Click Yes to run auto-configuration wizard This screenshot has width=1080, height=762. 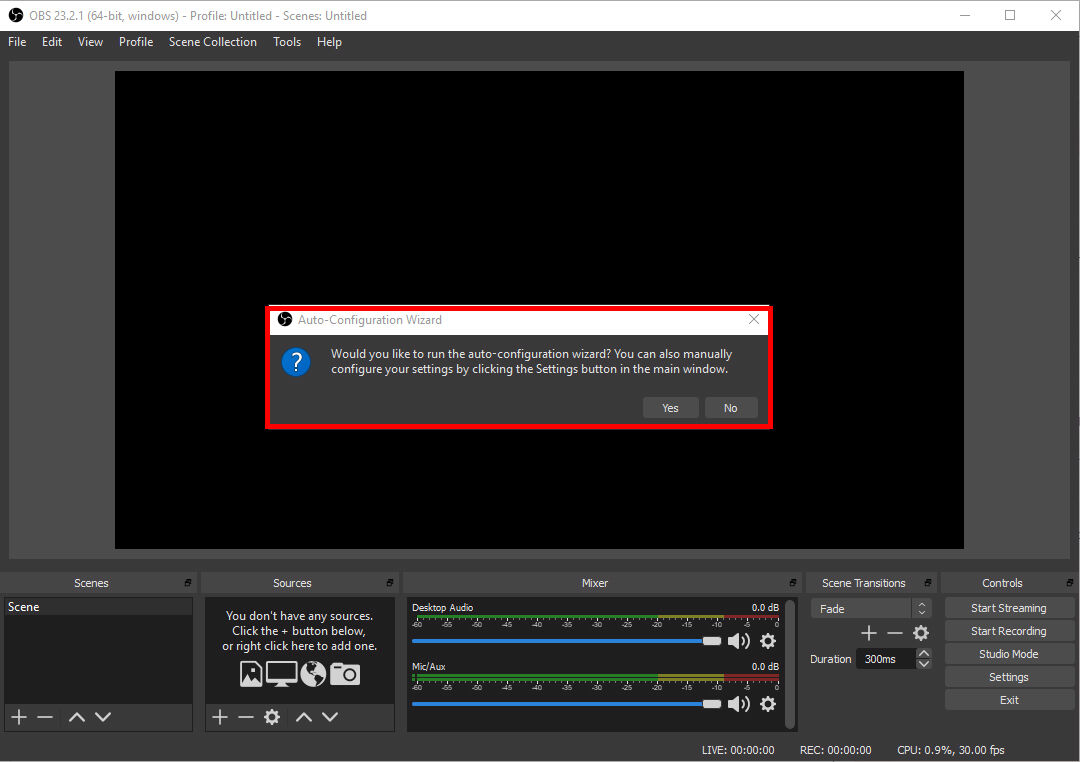670,408
